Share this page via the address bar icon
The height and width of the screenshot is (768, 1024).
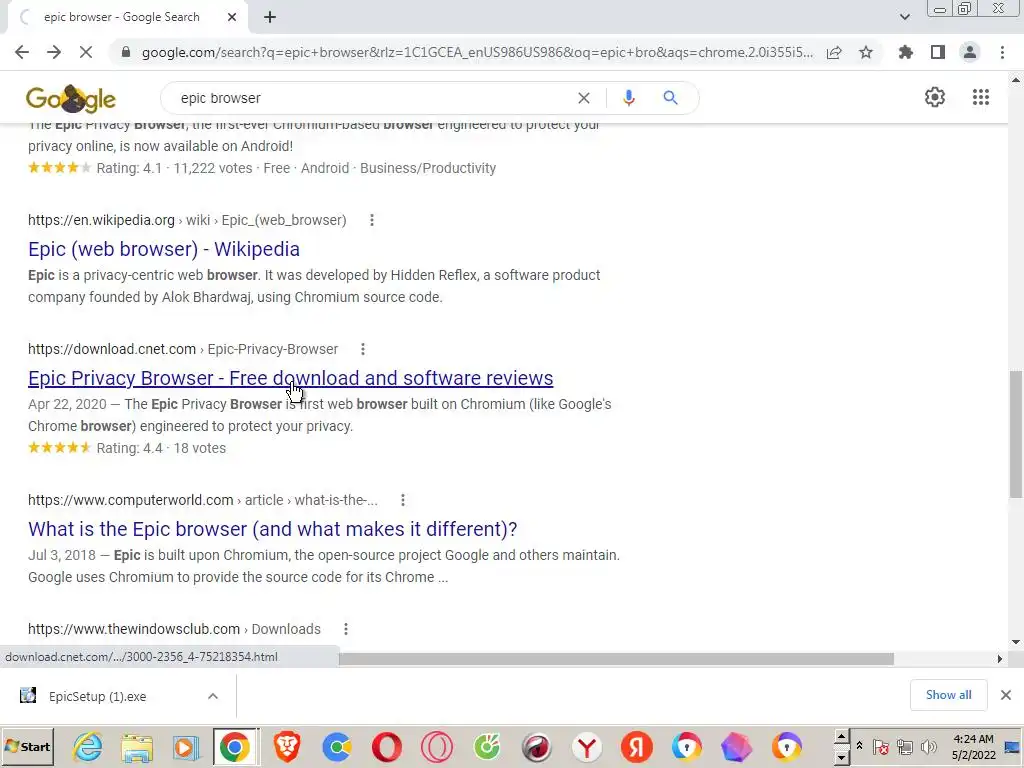click(x=834, y=52)
